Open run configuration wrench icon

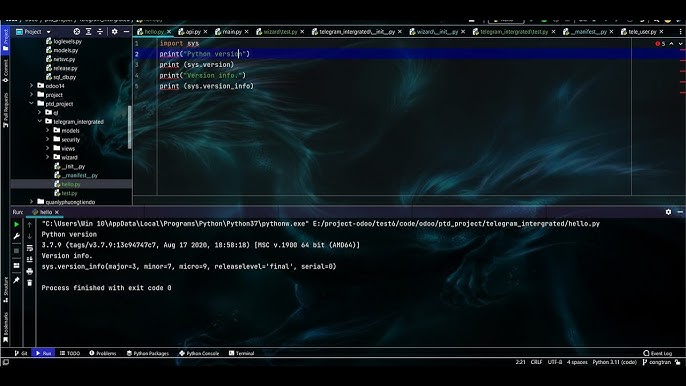pyautogui.click(x=16, y=236)
